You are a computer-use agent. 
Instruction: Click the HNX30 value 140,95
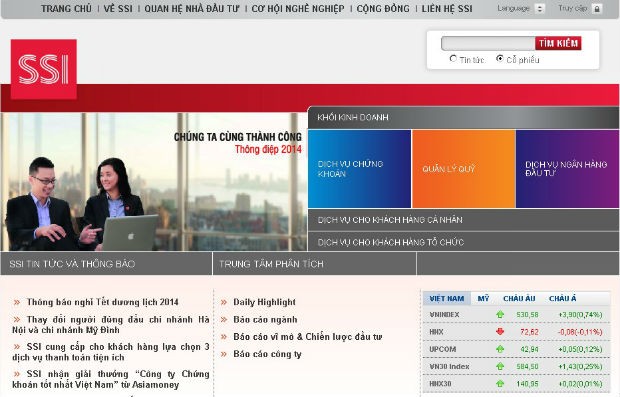pos(527,384)
